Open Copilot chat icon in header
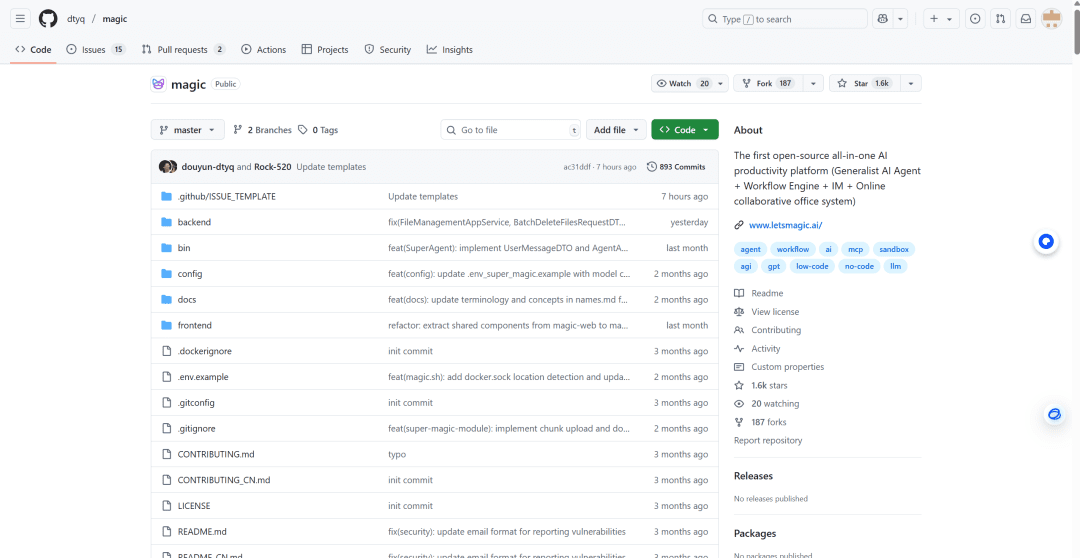This screenshot has width=1080, height=558. coord(882,19)
